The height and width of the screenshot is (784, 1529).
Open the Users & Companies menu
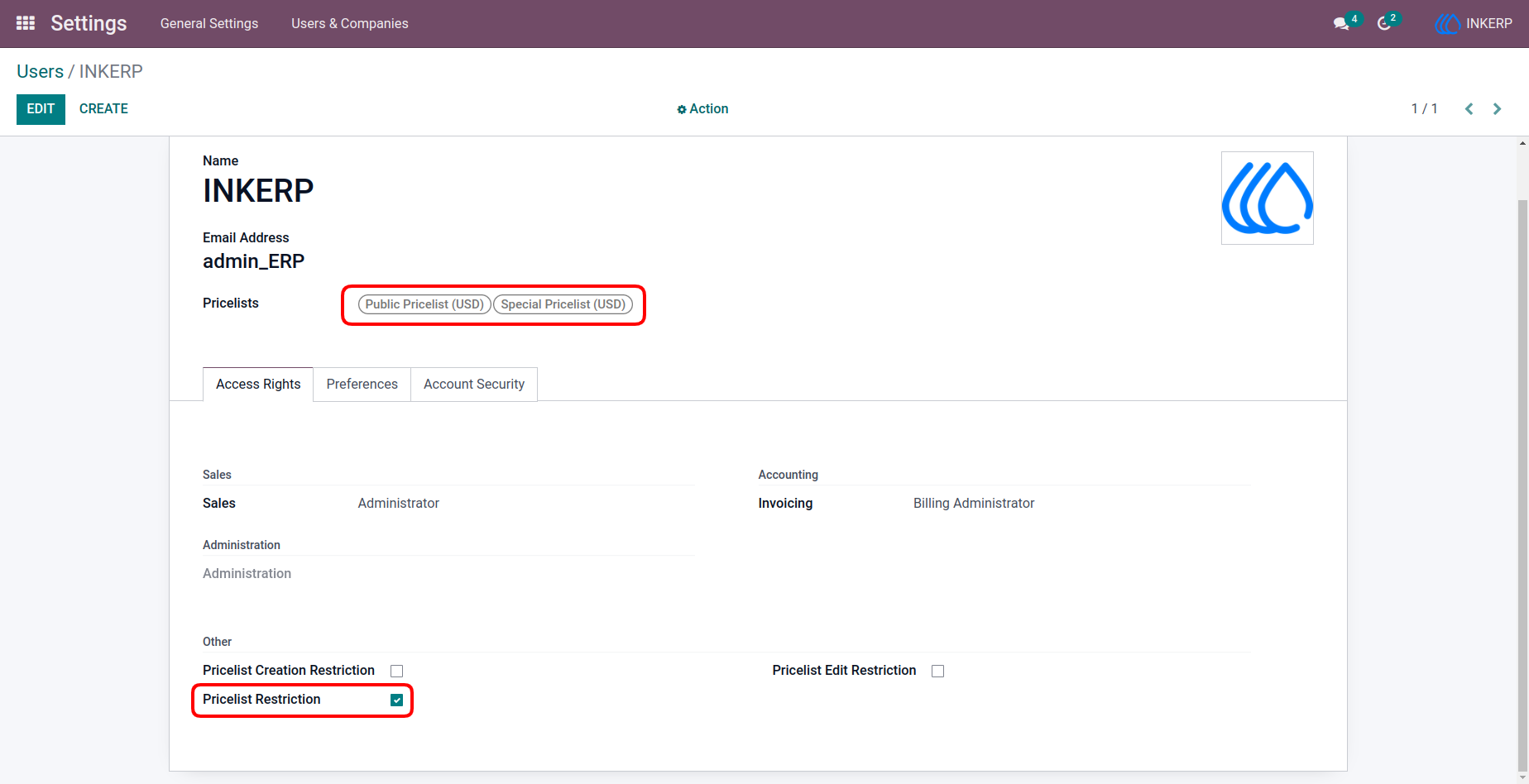(x=350, y=24)
